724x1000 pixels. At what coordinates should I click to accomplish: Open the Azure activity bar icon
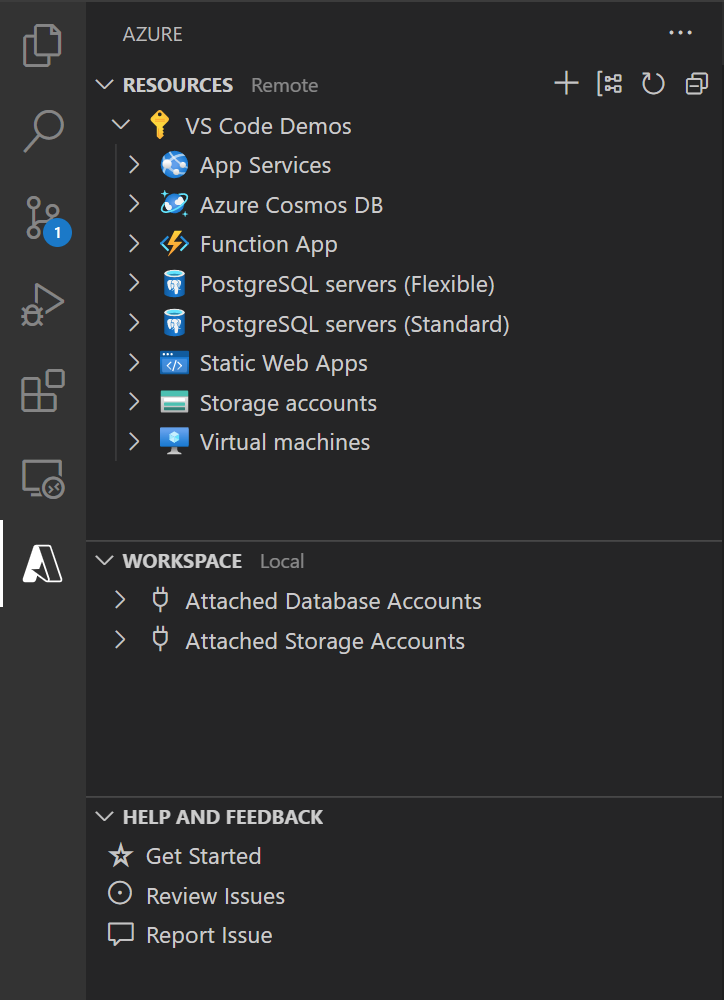(x=42, y=565)
